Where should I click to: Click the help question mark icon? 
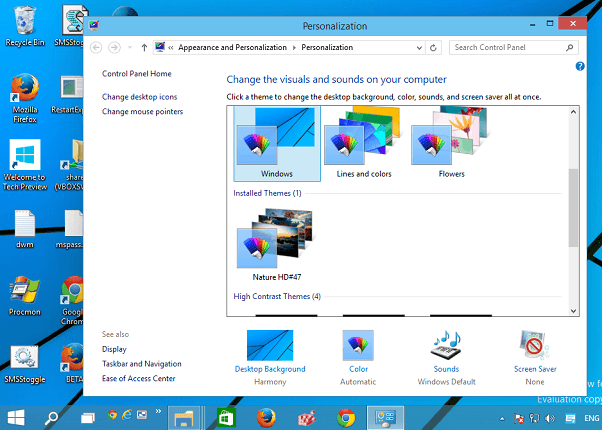click(580, 66)
